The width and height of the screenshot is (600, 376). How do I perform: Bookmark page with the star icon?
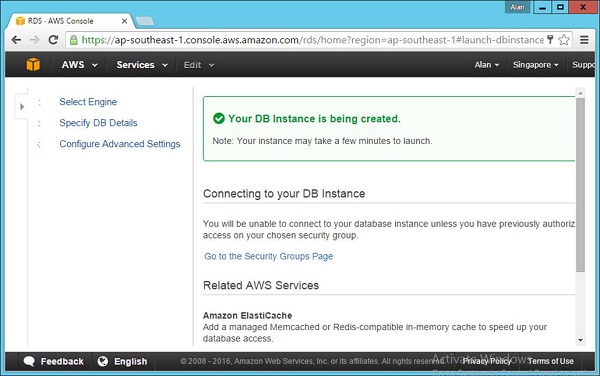pos(564,40)
